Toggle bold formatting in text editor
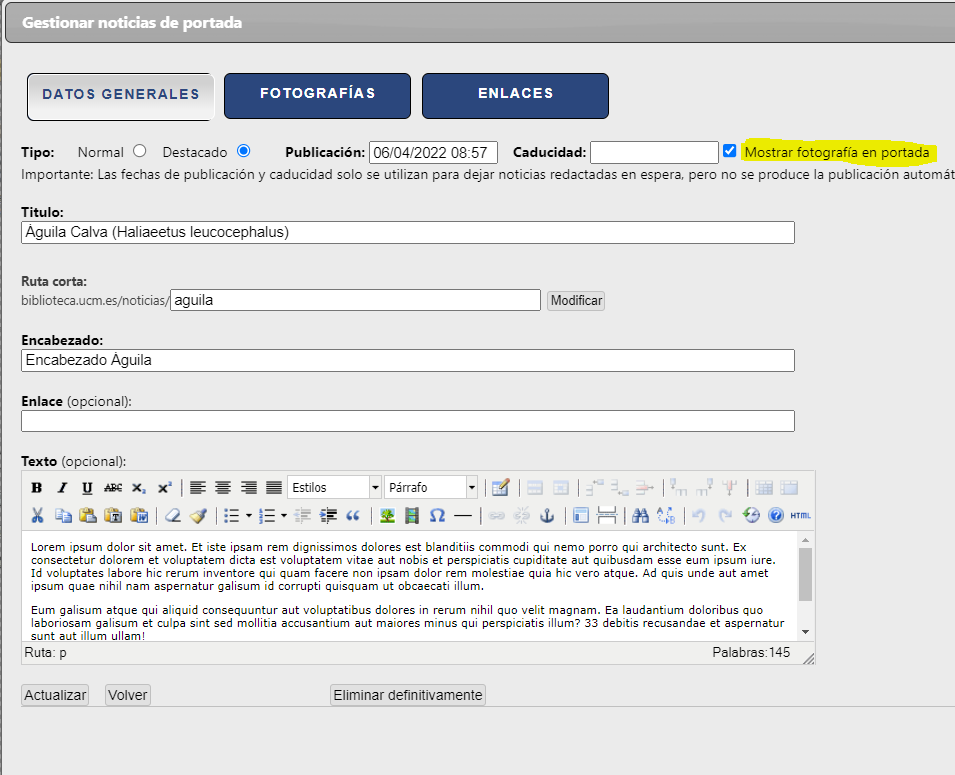The image size is (955, 775). [x=37, y=488]
